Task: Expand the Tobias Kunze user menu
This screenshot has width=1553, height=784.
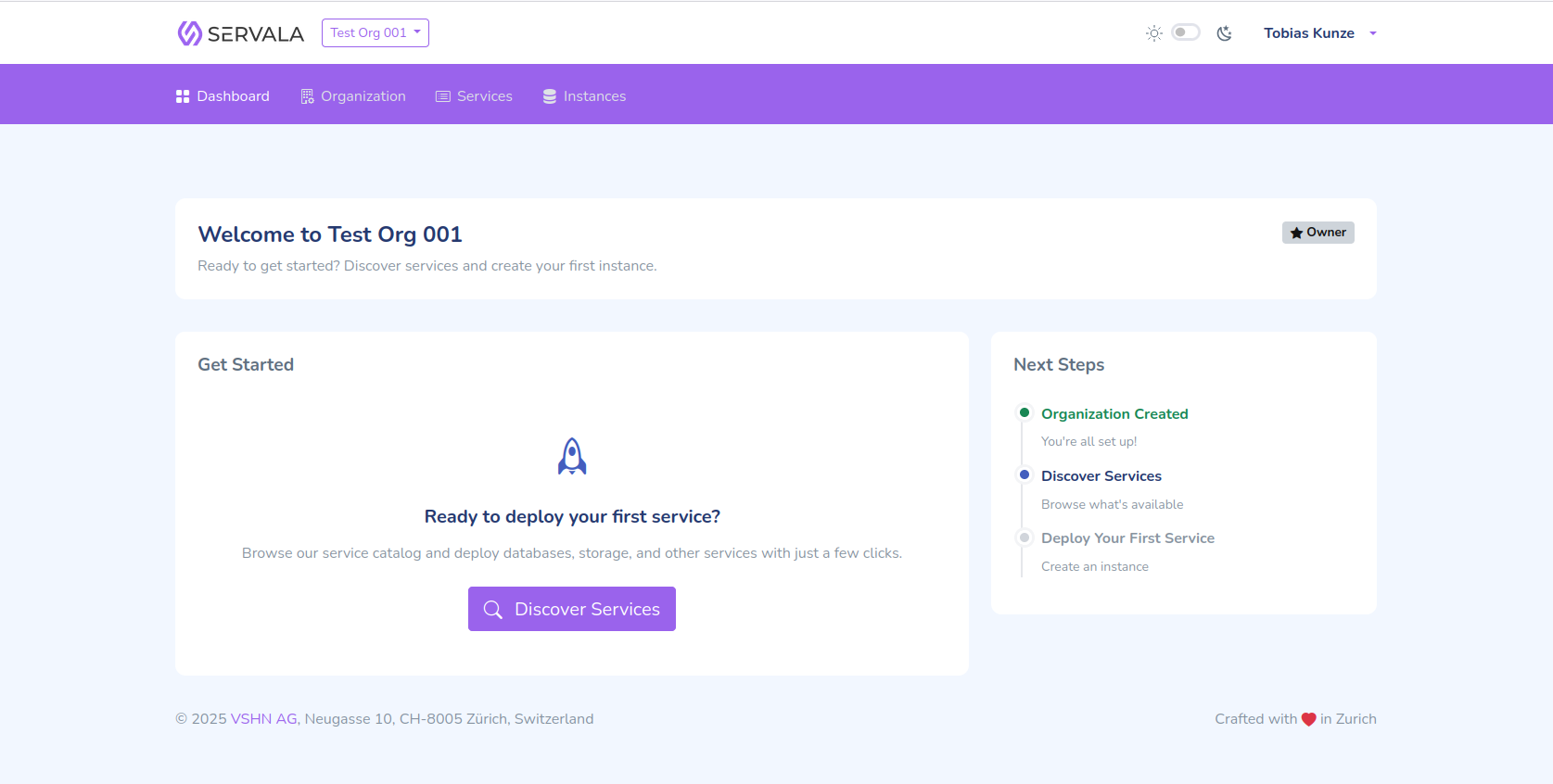Action: [1308, 33]
